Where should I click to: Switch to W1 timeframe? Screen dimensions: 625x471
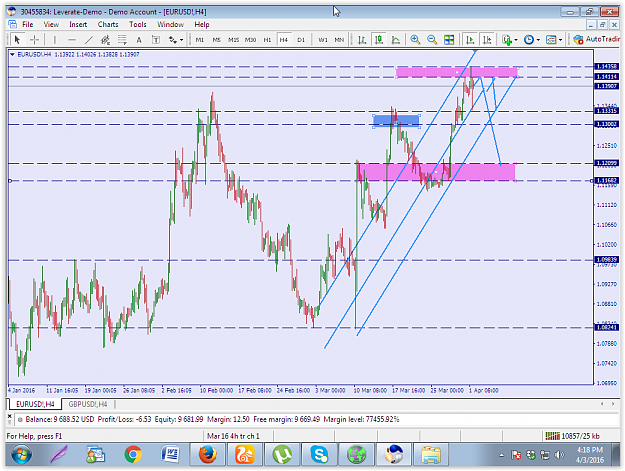323,40
